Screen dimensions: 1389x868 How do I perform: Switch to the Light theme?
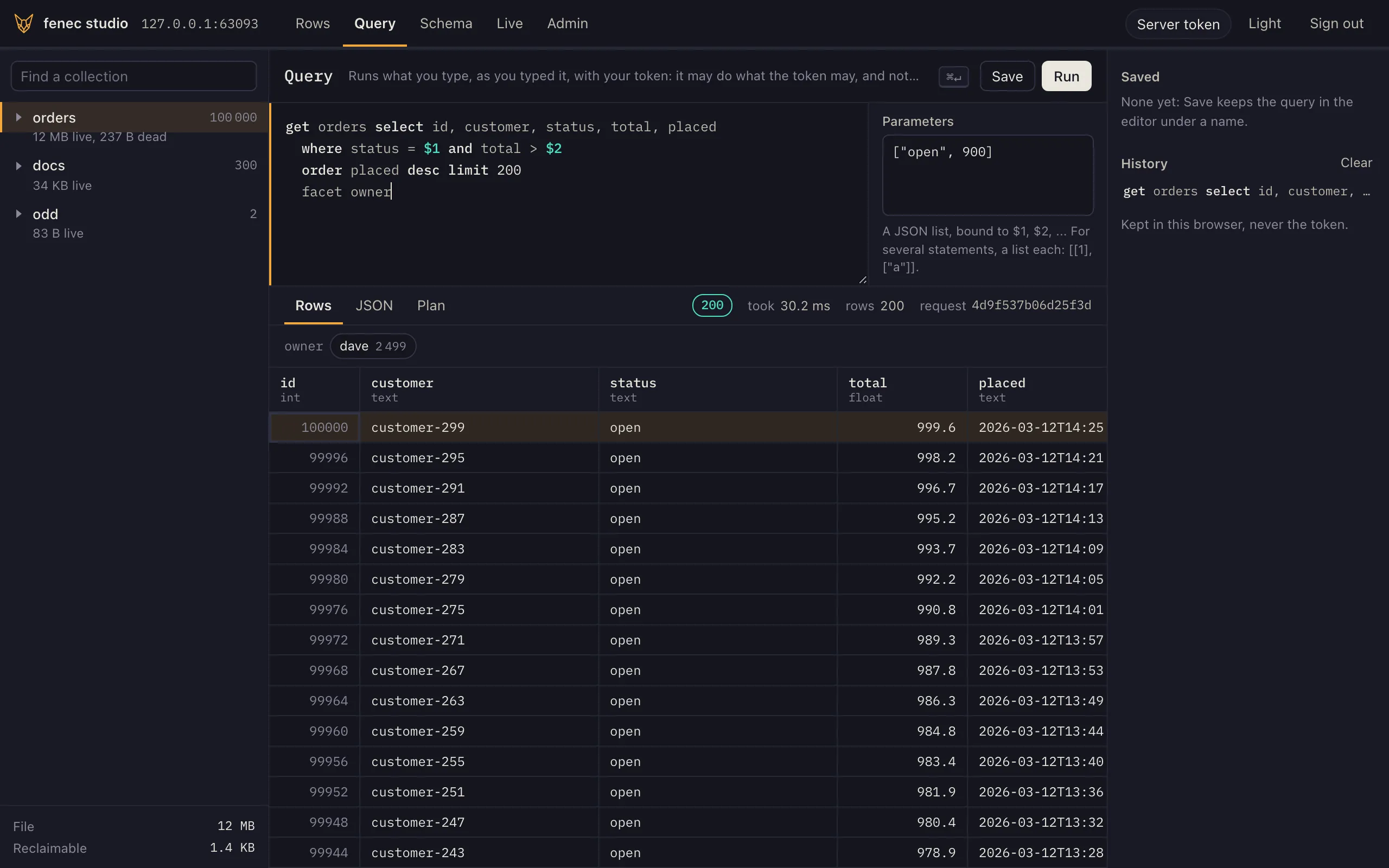(1264, 23)
